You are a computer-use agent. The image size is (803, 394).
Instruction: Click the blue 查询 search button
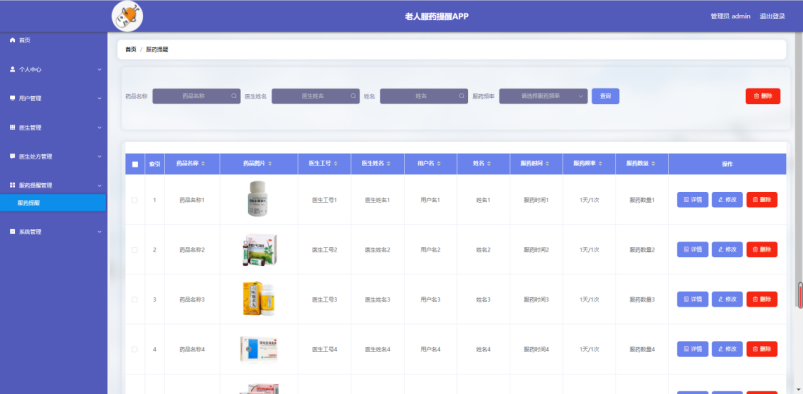(605, 96)
